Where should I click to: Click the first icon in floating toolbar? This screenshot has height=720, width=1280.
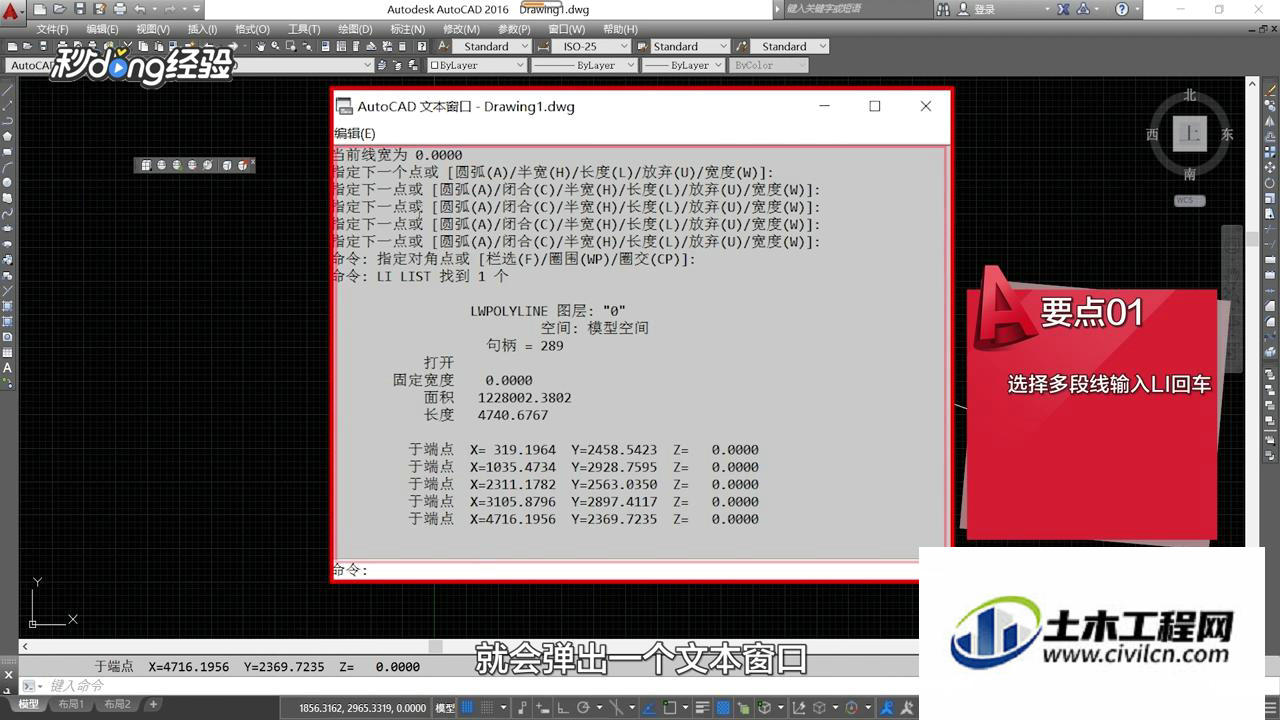pyautogui.click(x=146, y=165)
